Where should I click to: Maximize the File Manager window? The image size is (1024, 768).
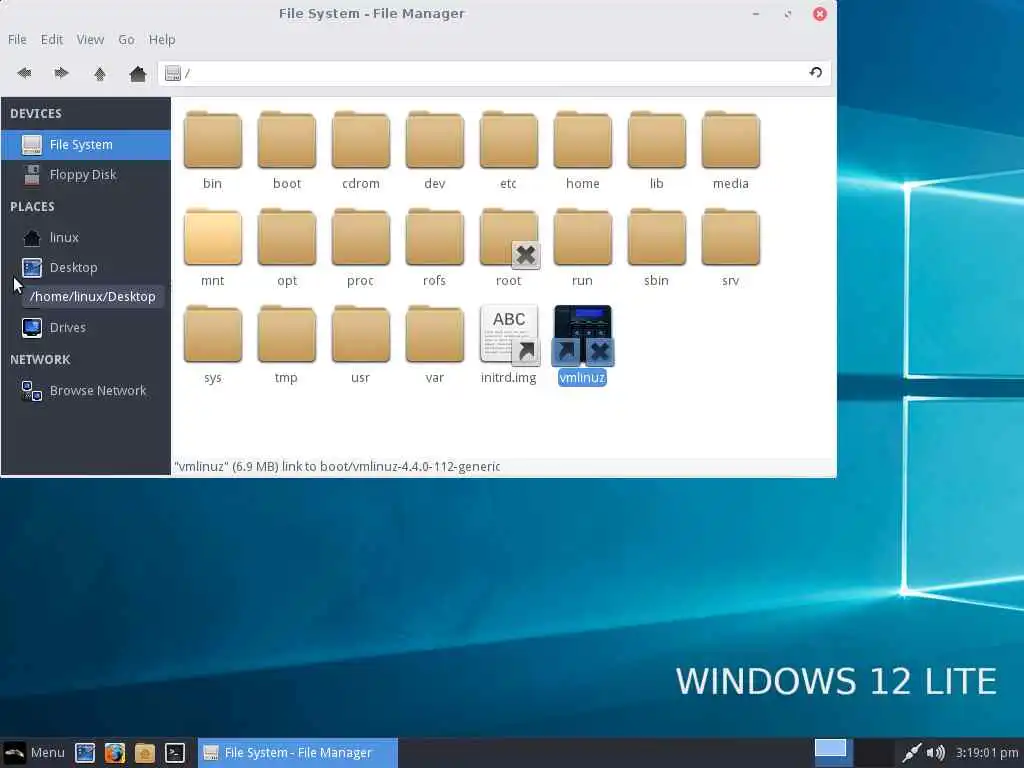[x=788, y=14]
